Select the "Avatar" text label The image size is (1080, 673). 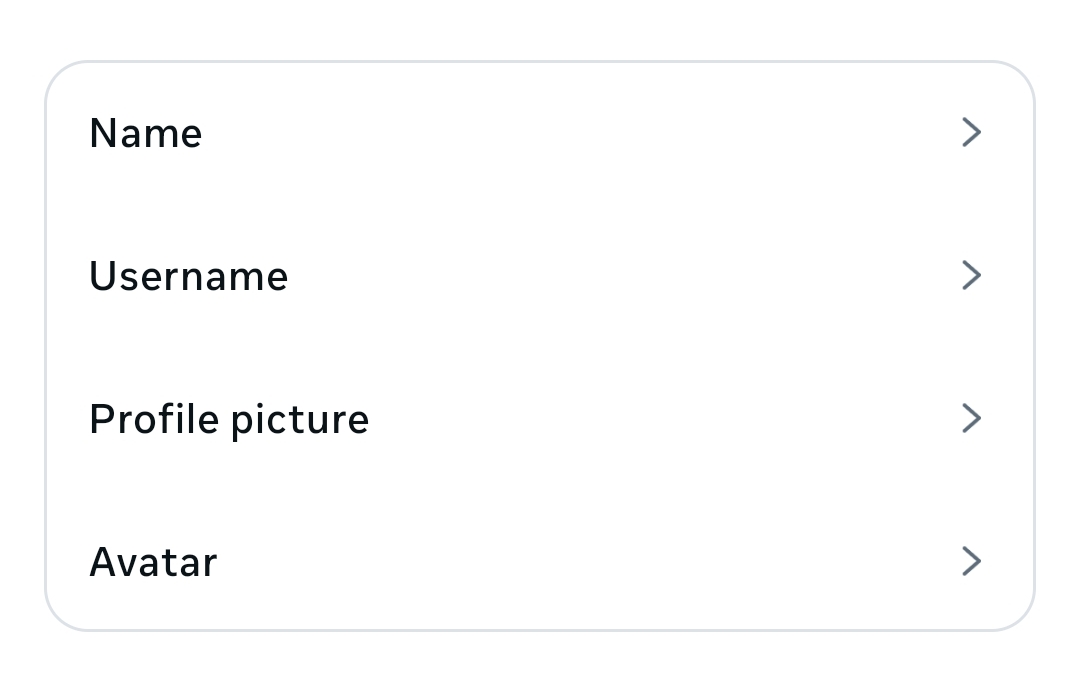(153, 563)
